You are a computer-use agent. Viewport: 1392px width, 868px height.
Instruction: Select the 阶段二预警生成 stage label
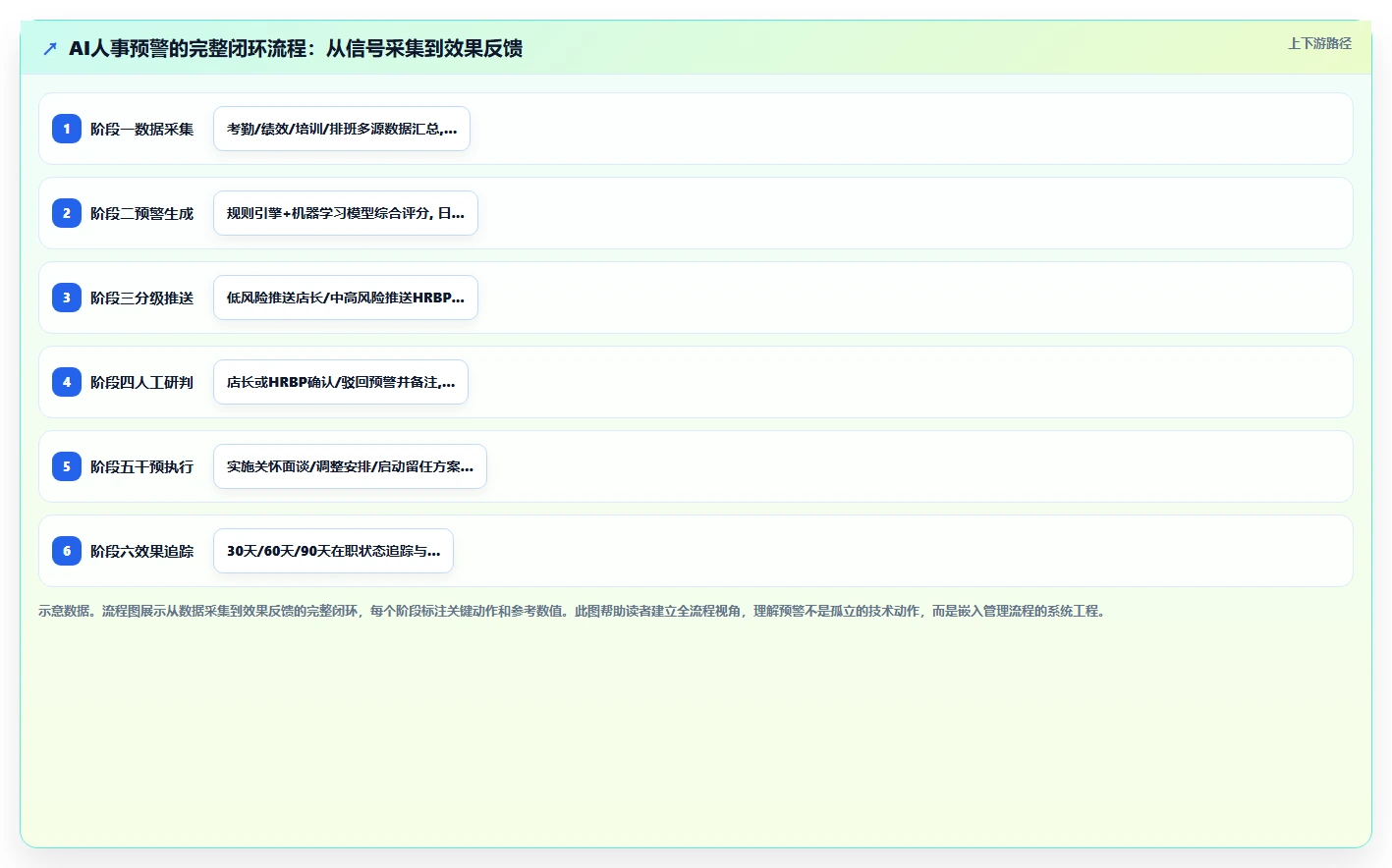142,213
